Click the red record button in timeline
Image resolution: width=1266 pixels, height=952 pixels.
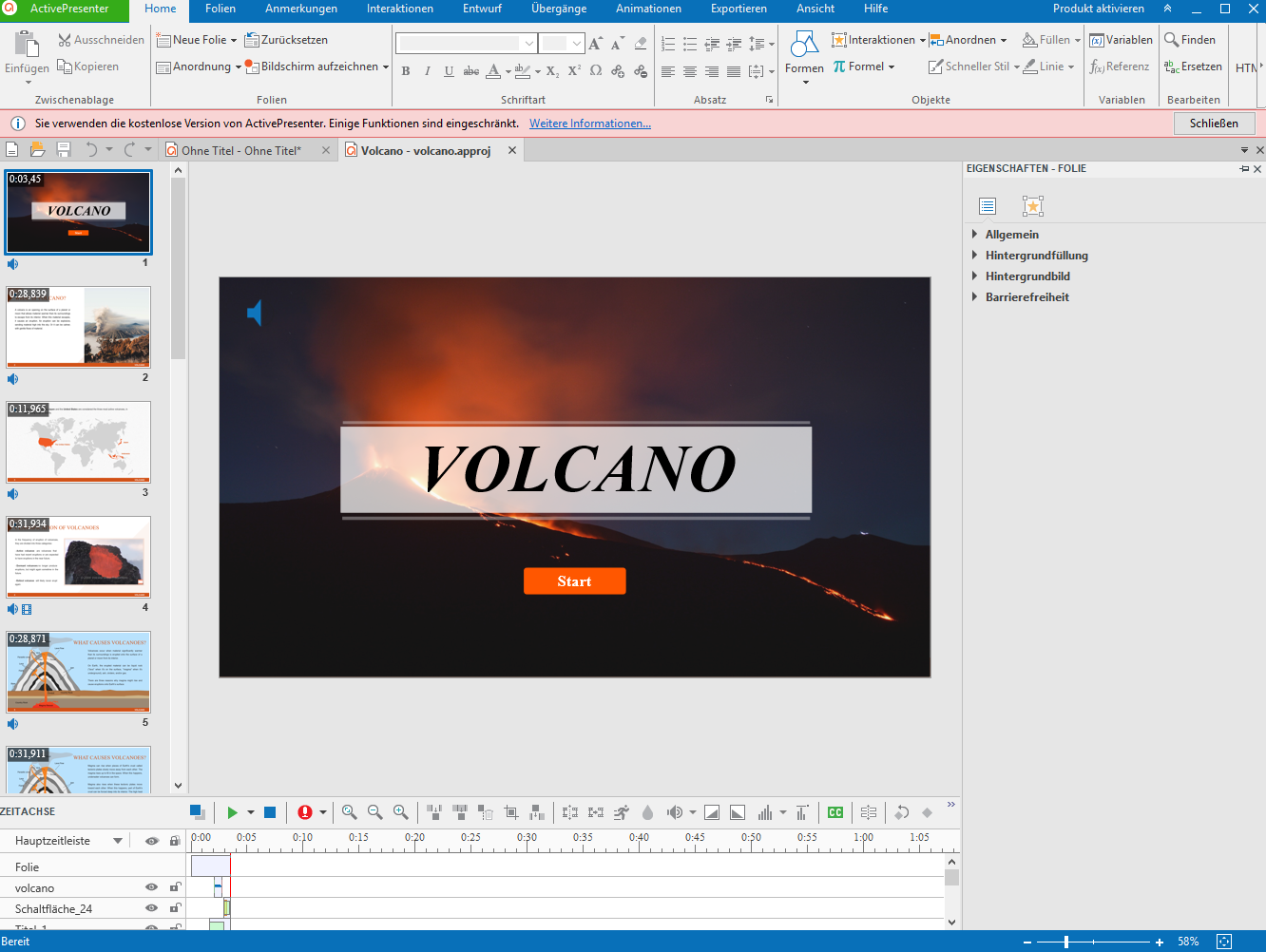click(305, 812)
